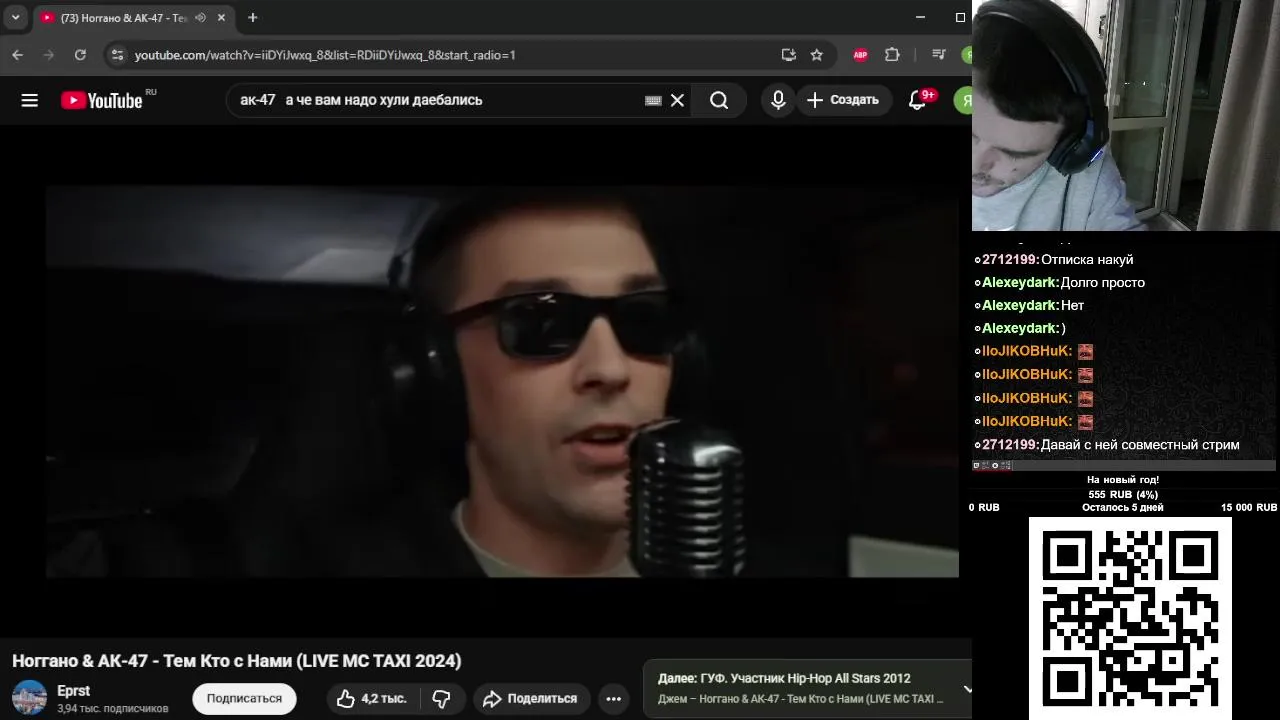Click the На новый год! goal title
Image resolution: width=1280 pixels, height=720 pixels.
tap(1123, 480)
